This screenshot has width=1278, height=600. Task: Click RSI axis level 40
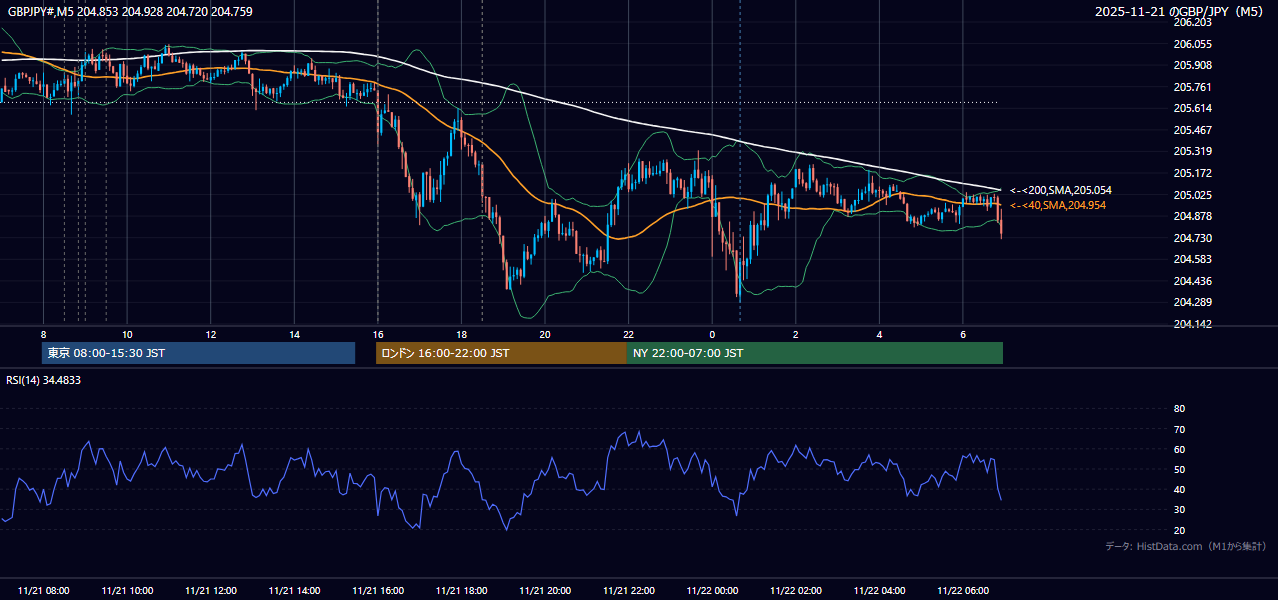(x=1179, y=490)
